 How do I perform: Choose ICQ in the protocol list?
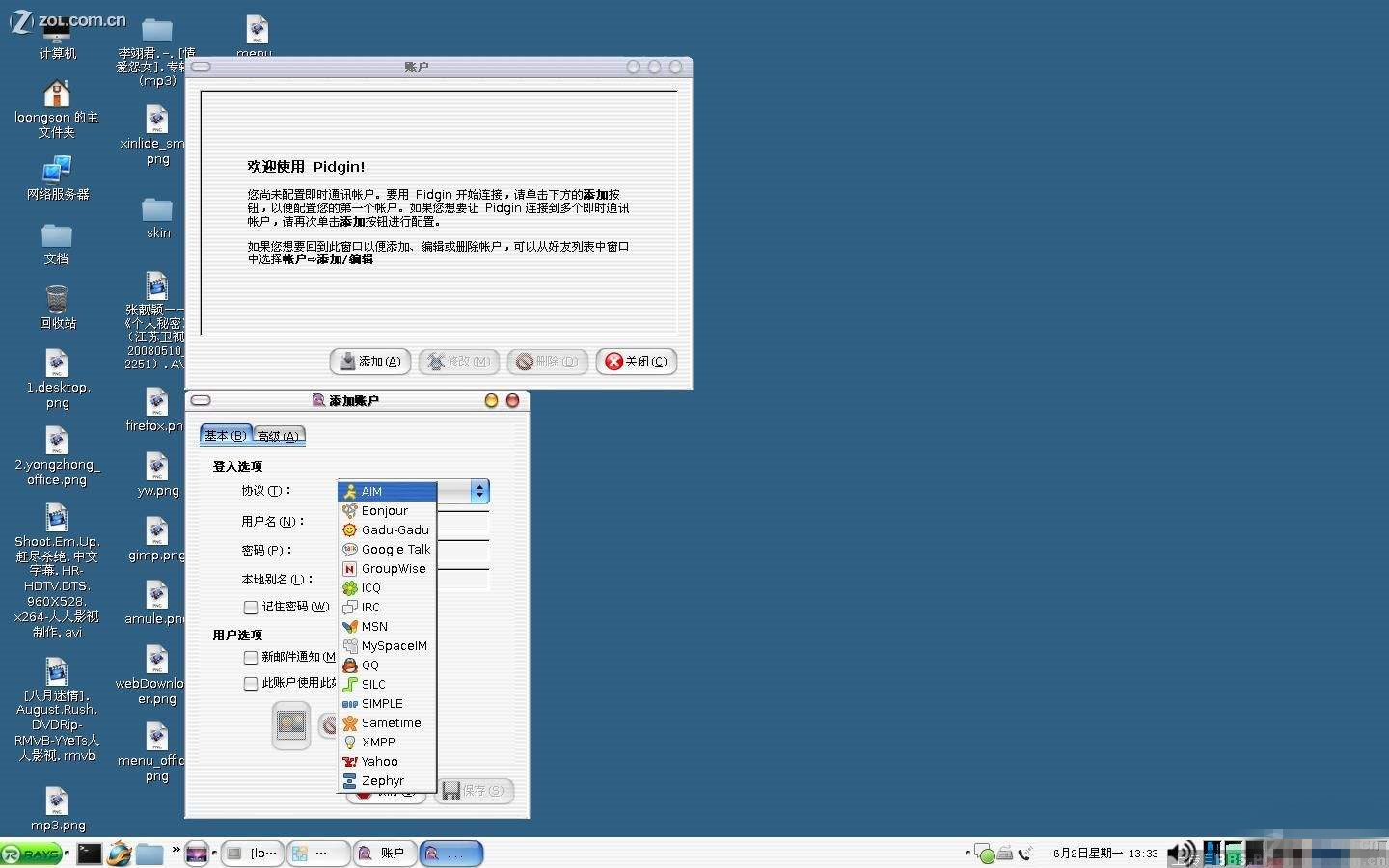(x=387, y=588)
